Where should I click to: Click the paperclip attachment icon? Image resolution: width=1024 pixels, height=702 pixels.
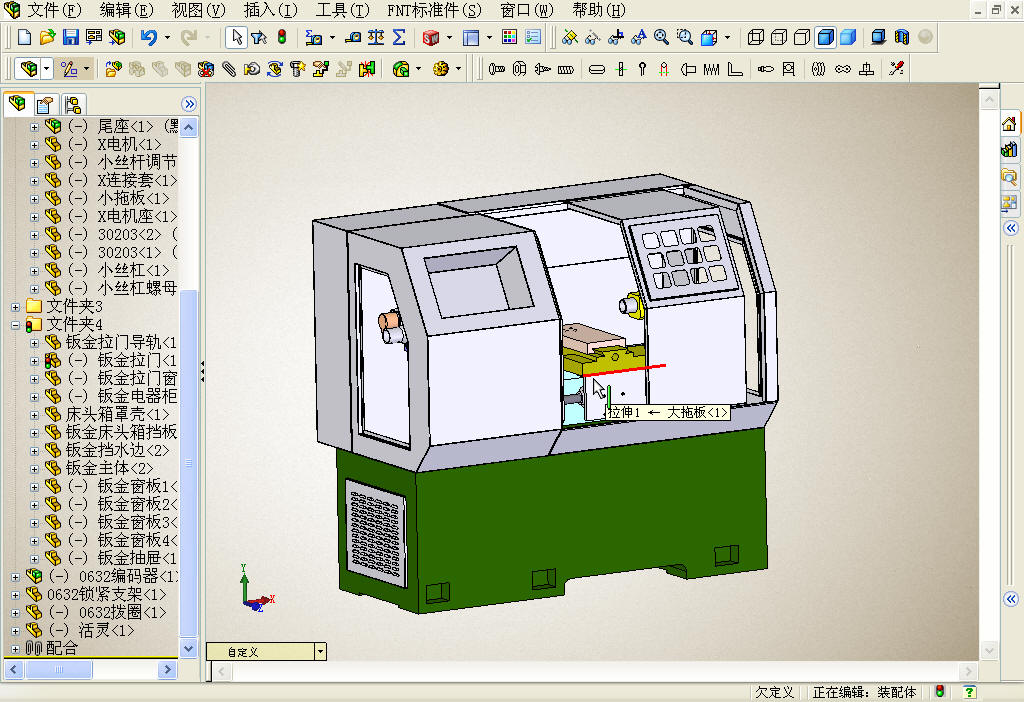[229, 69]
